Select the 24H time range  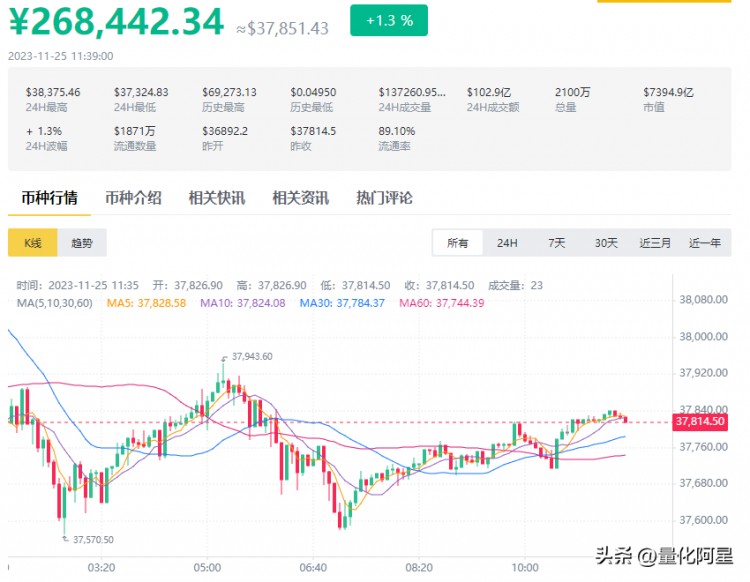(507, 243)
